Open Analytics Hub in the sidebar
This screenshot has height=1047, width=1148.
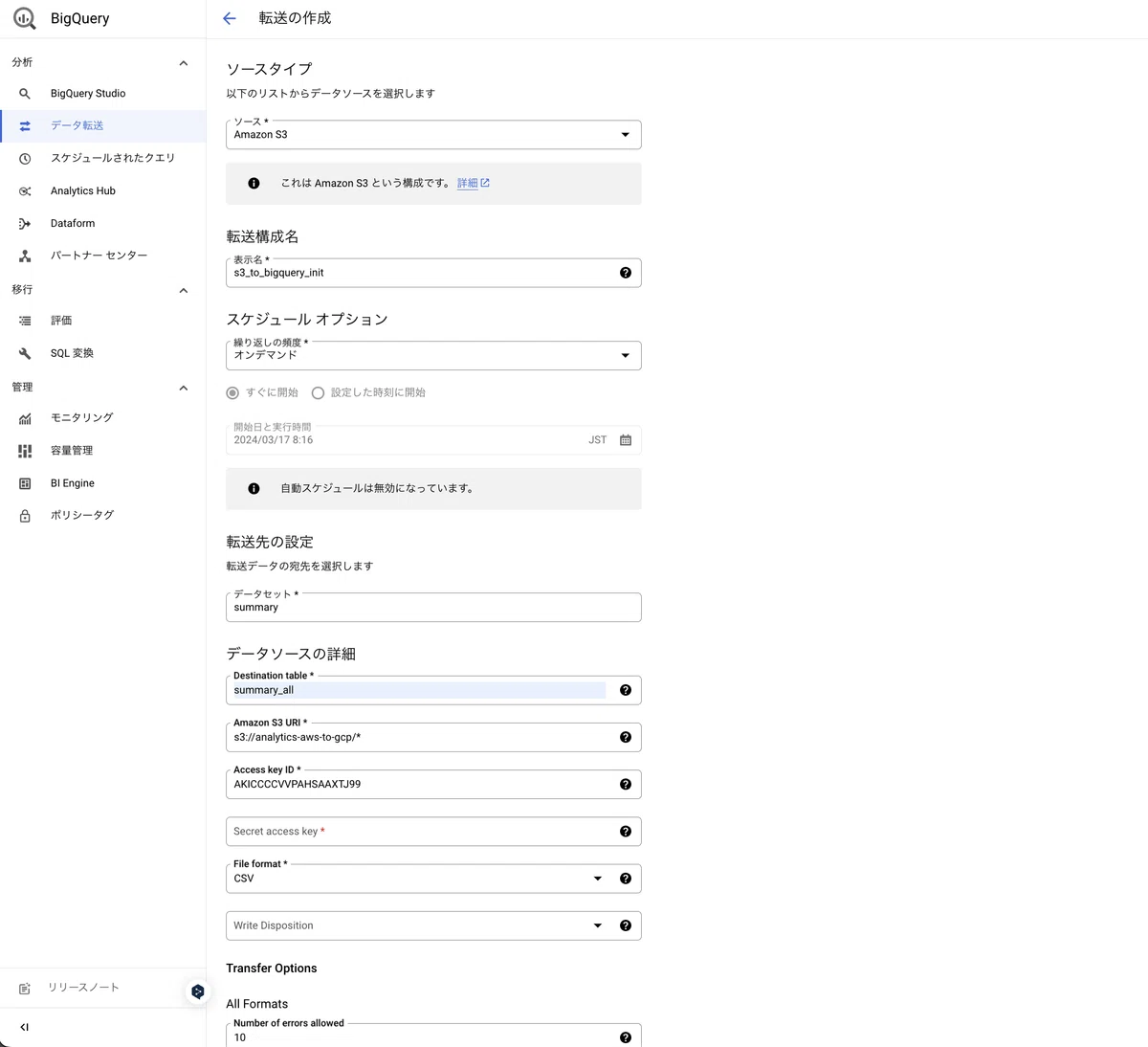point(102,191)
